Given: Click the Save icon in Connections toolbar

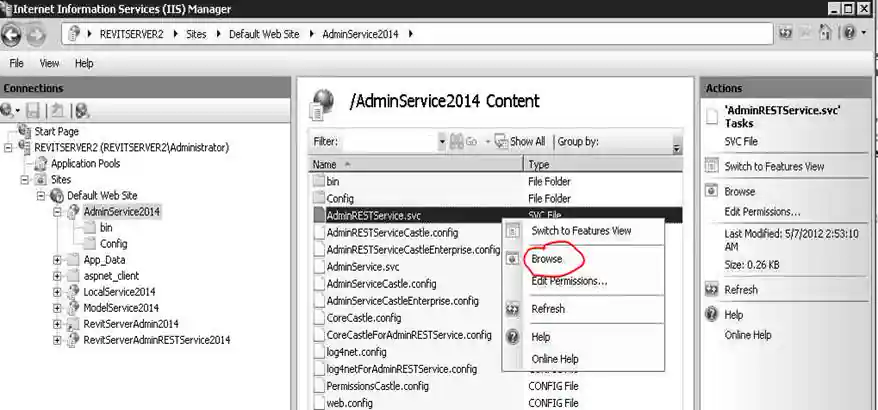Looking at the screenshot, I should (x=33, y=110).
